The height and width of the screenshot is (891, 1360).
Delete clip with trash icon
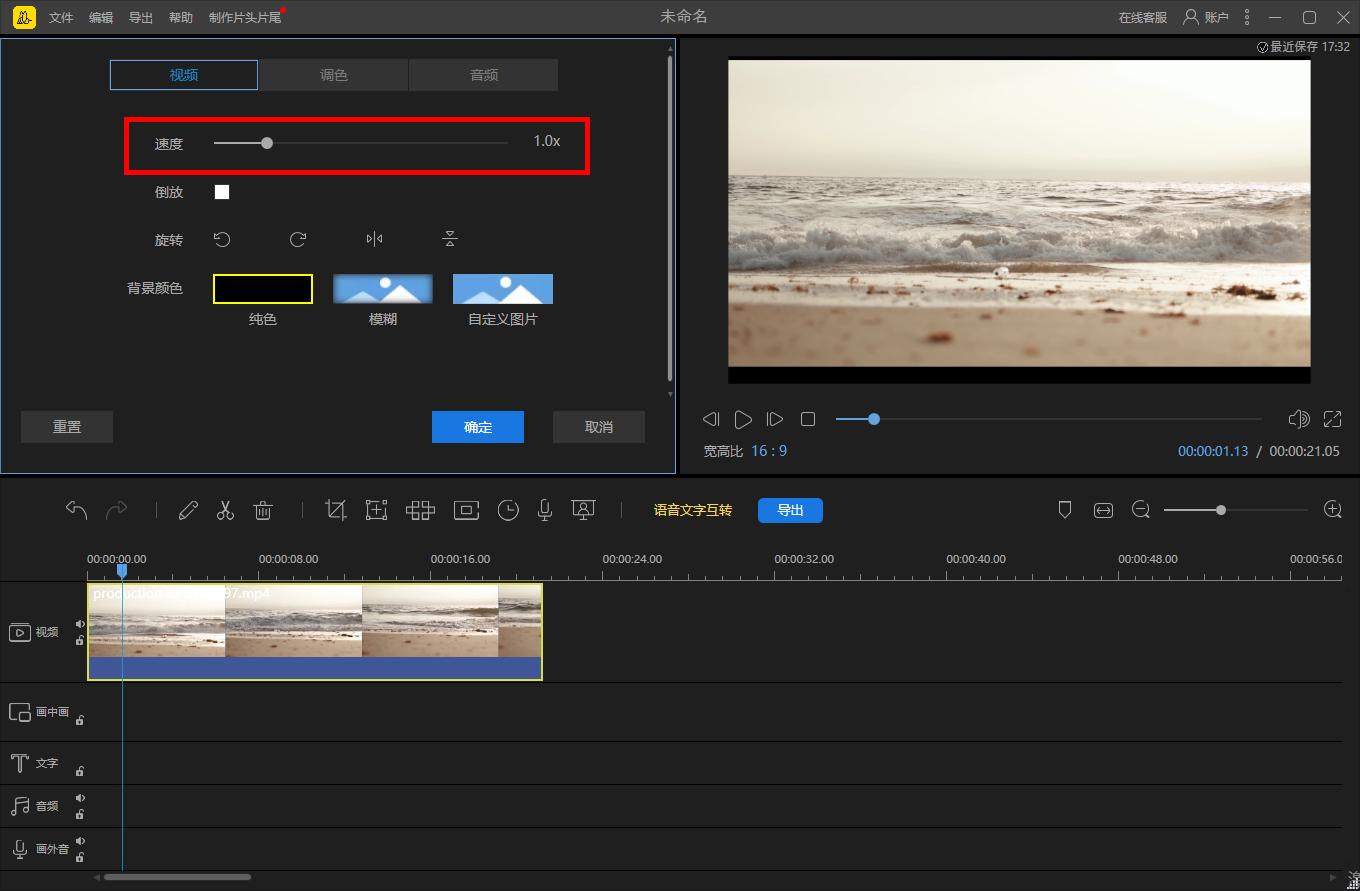[x=263, y=510]
